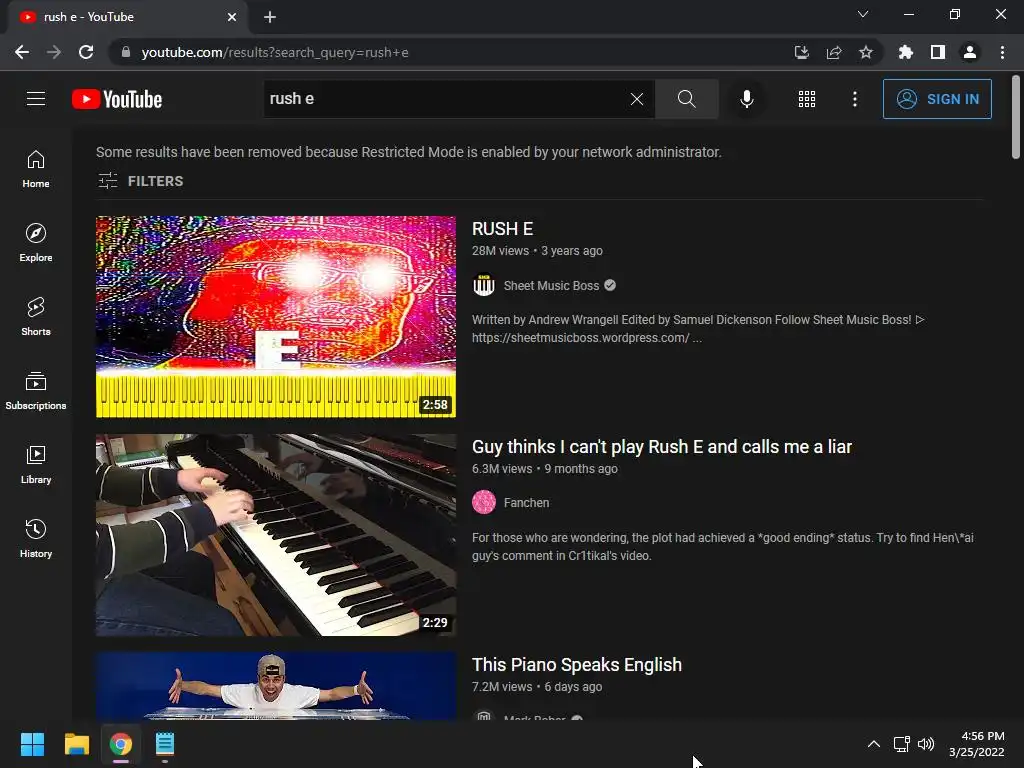Reload the page

pyautogui.click(x=86, y=52)
